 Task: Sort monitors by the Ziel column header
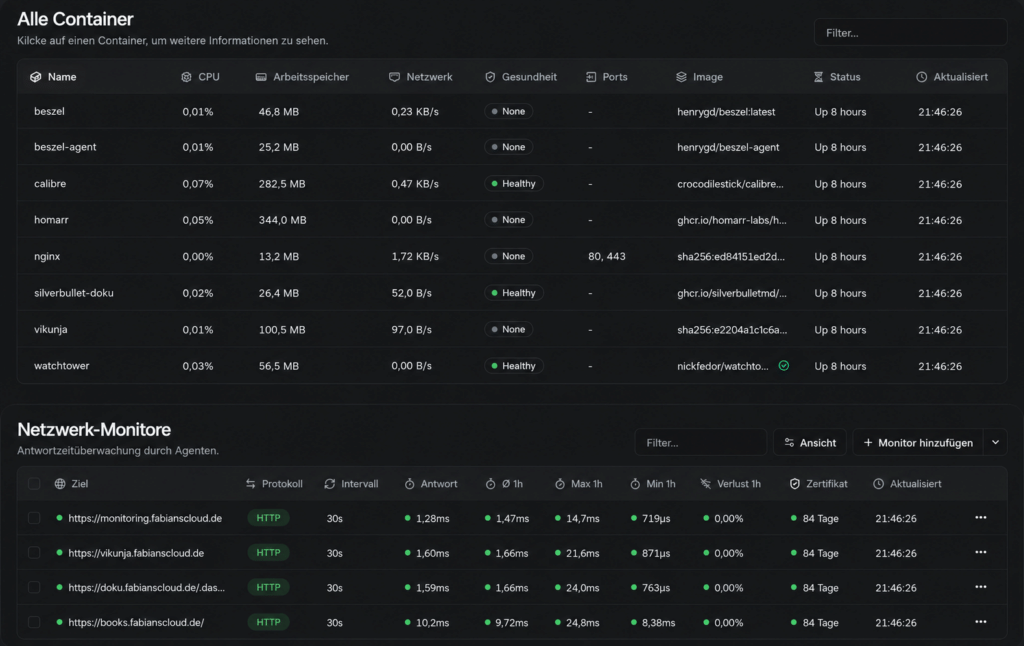(x=71, y=484)
